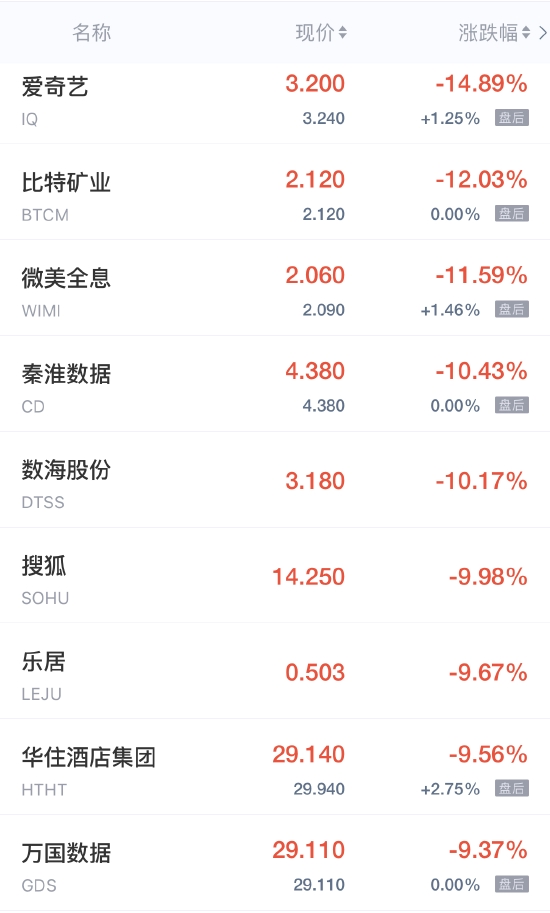This screenshot has width=550, height=913.
Task: Open 爱奇艺 IQ stock details
Action: pyautogui.click(x=275, y=103)
